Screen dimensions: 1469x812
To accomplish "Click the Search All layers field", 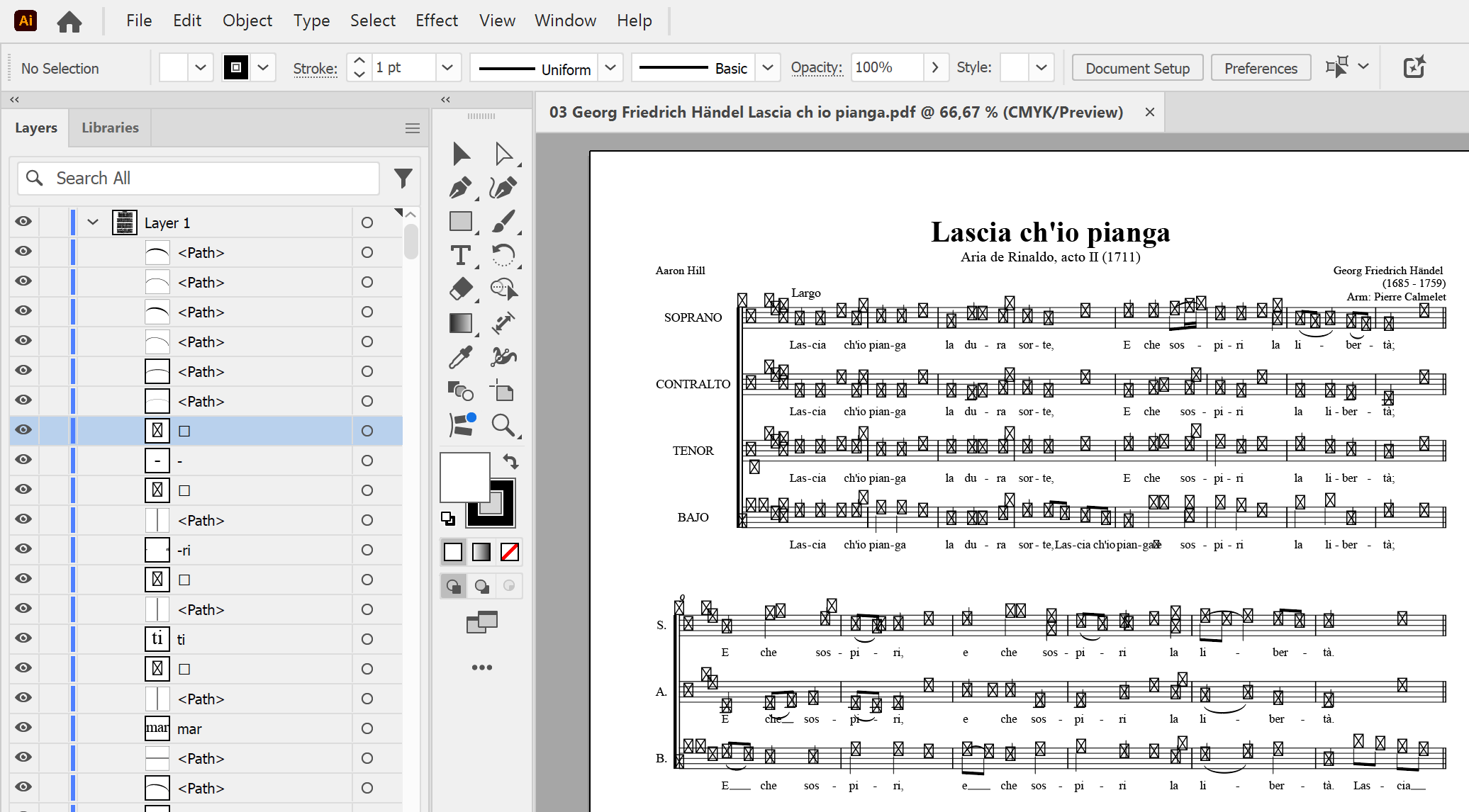I will [x=199, y=178].
